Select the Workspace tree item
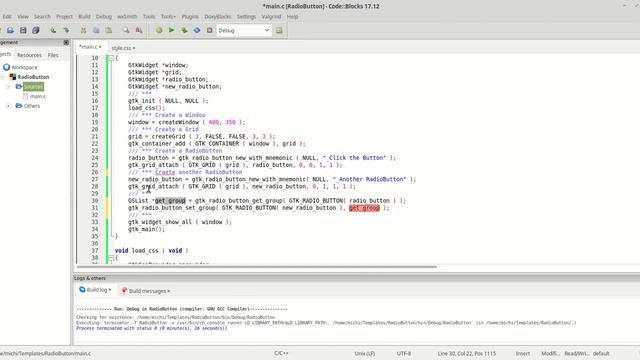 tap(24, 67)
